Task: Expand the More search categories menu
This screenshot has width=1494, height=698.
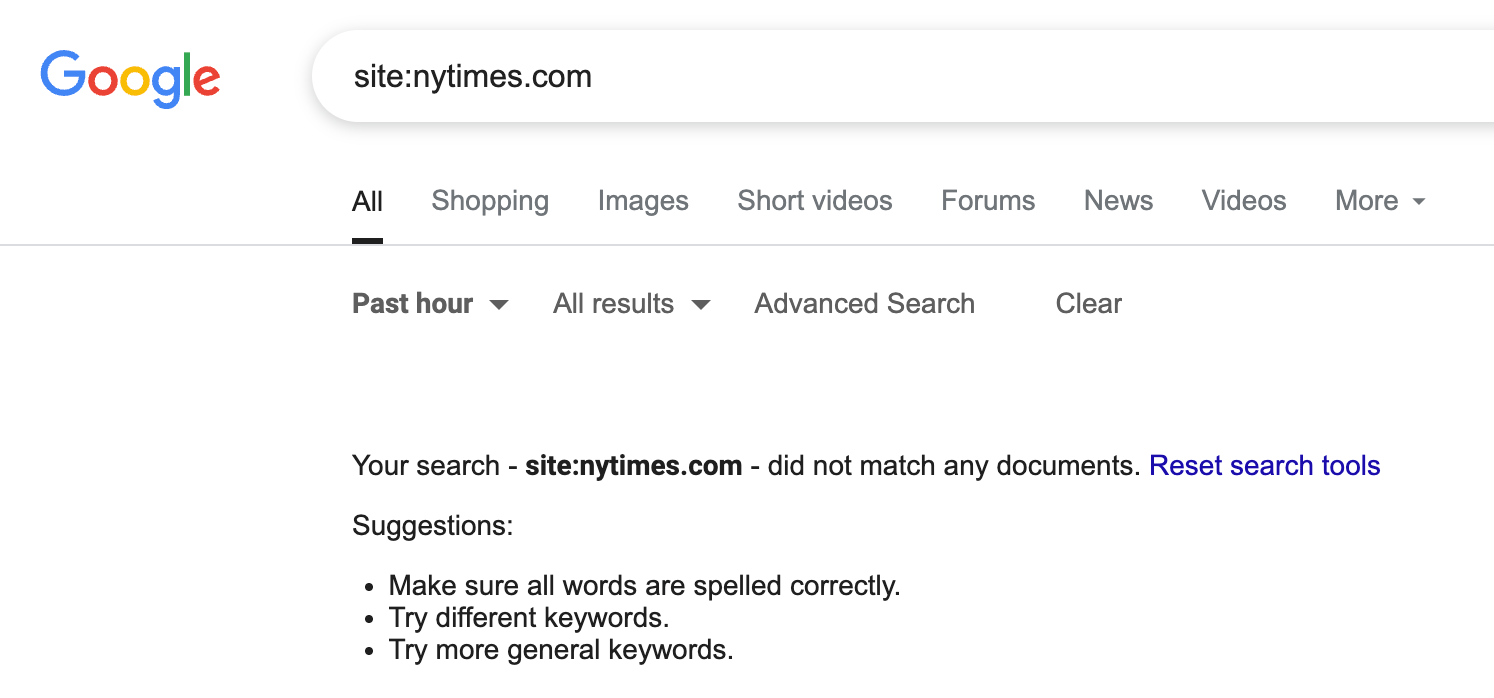Action: (x=1378, y=200)
